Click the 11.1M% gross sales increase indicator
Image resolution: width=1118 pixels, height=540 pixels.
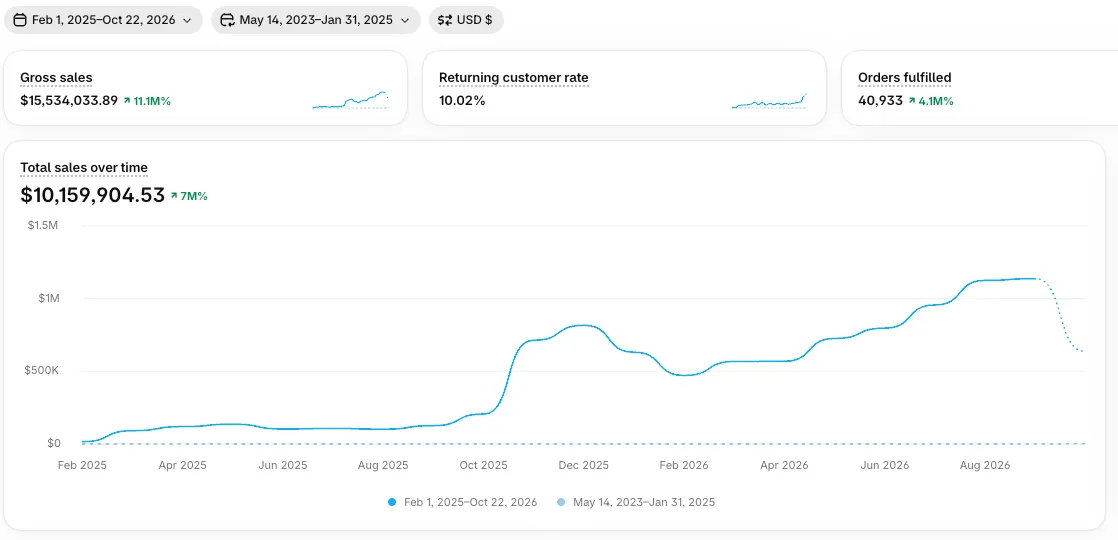point(147,101)
